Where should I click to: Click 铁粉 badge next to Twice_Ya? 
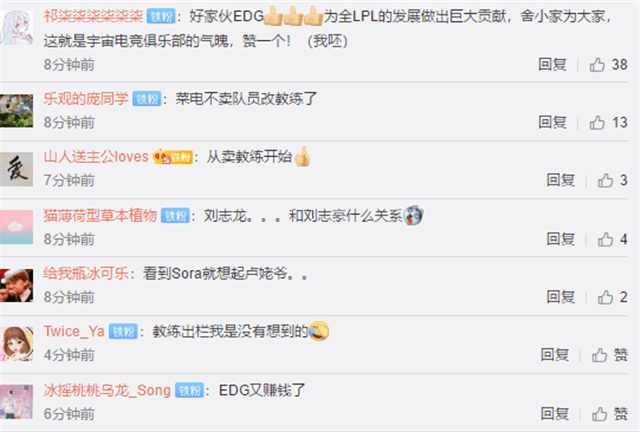[x=123, y=332]
